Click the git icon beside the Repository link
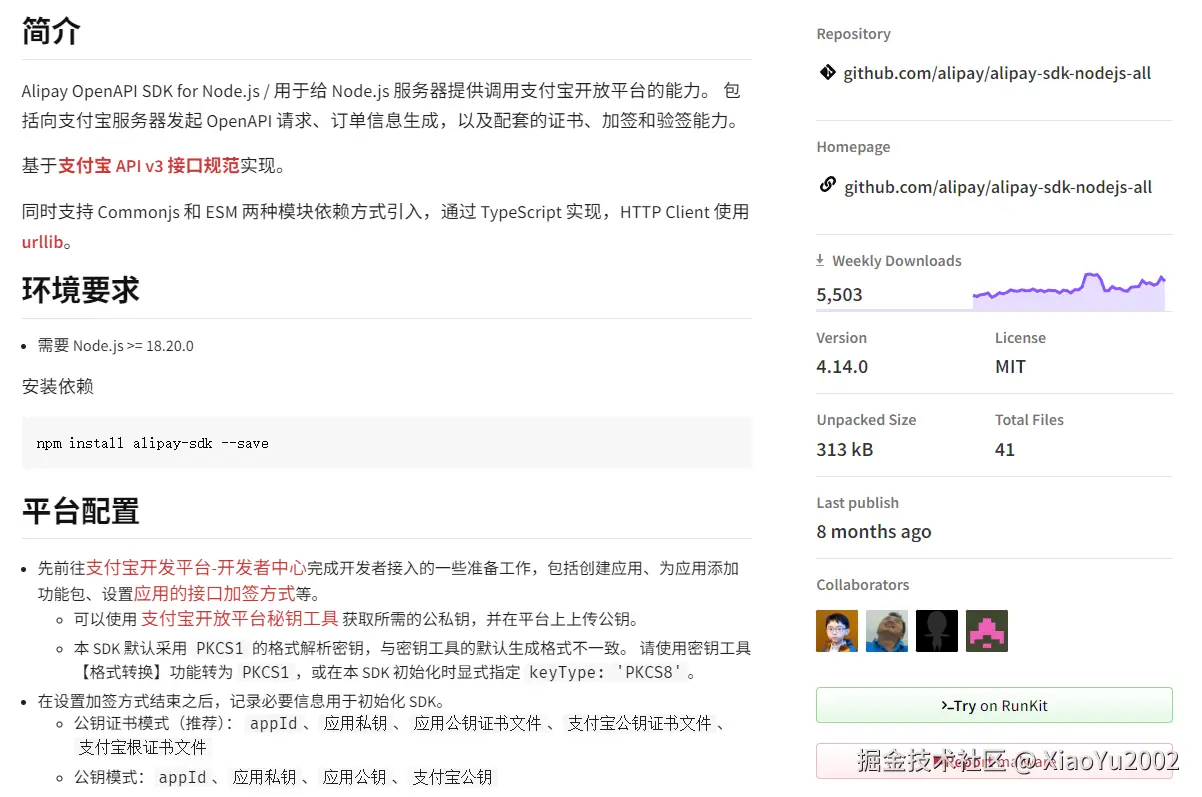The image size is (1202, 797). [827, 72]
